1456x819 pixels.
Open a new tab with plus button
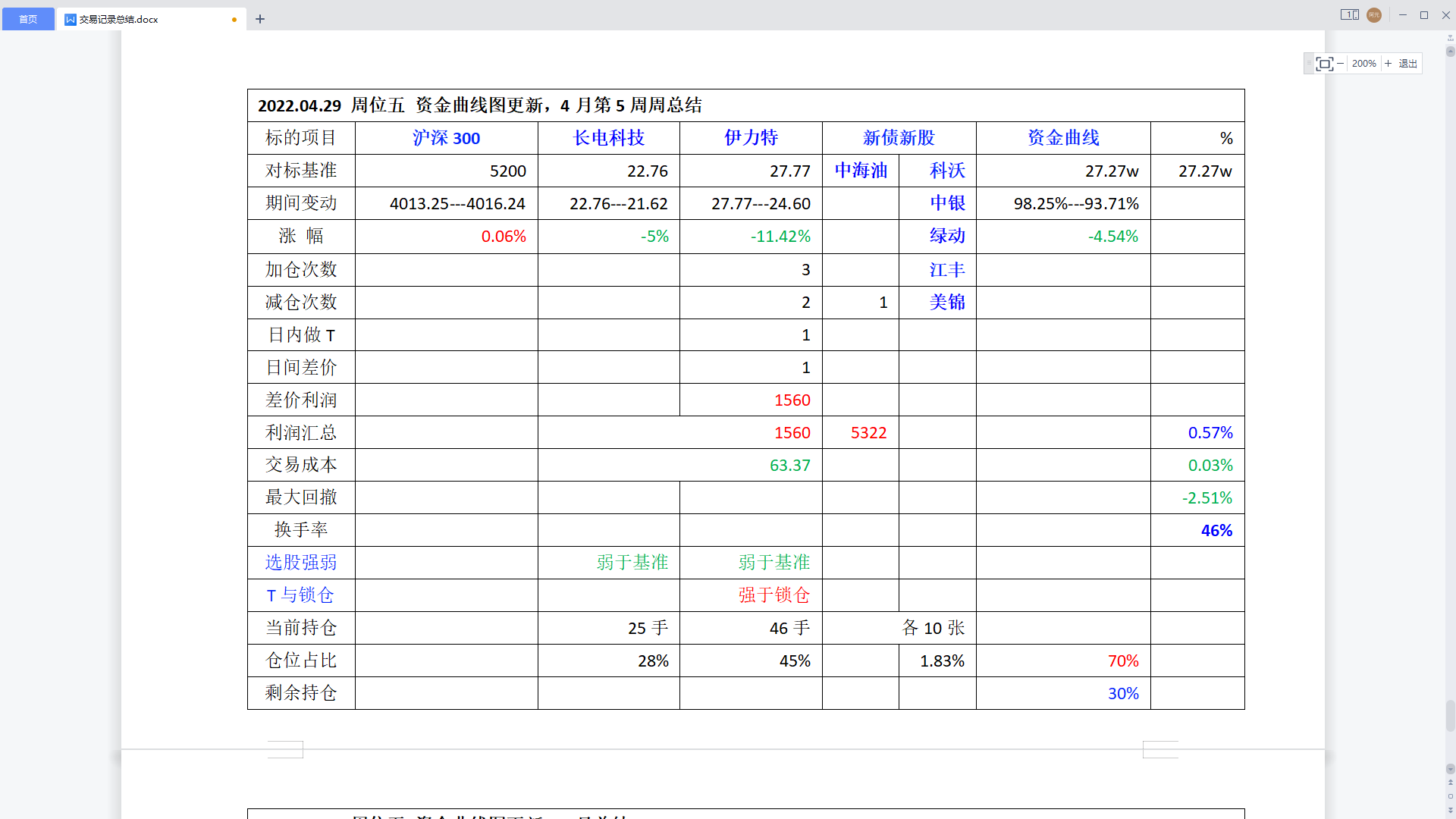[x=260, y=19]
